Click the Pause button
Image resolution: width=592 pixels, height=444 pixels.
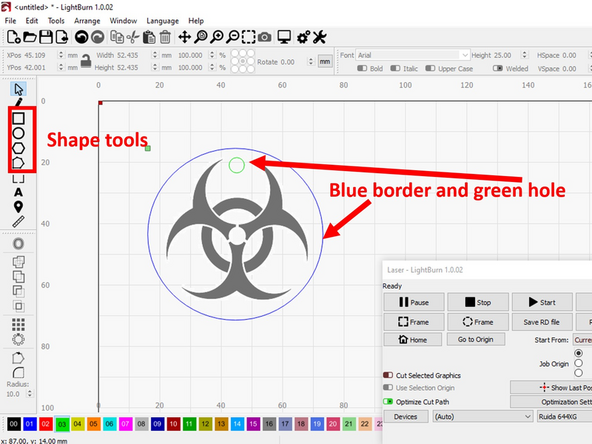414,302
